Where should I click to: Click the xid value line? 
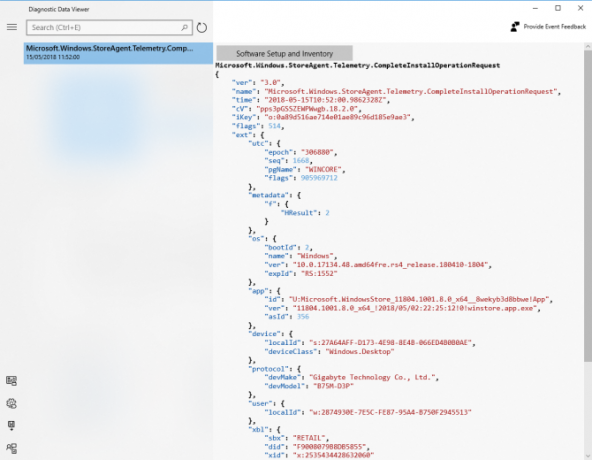pyautogui.click(x=319, y=455)
